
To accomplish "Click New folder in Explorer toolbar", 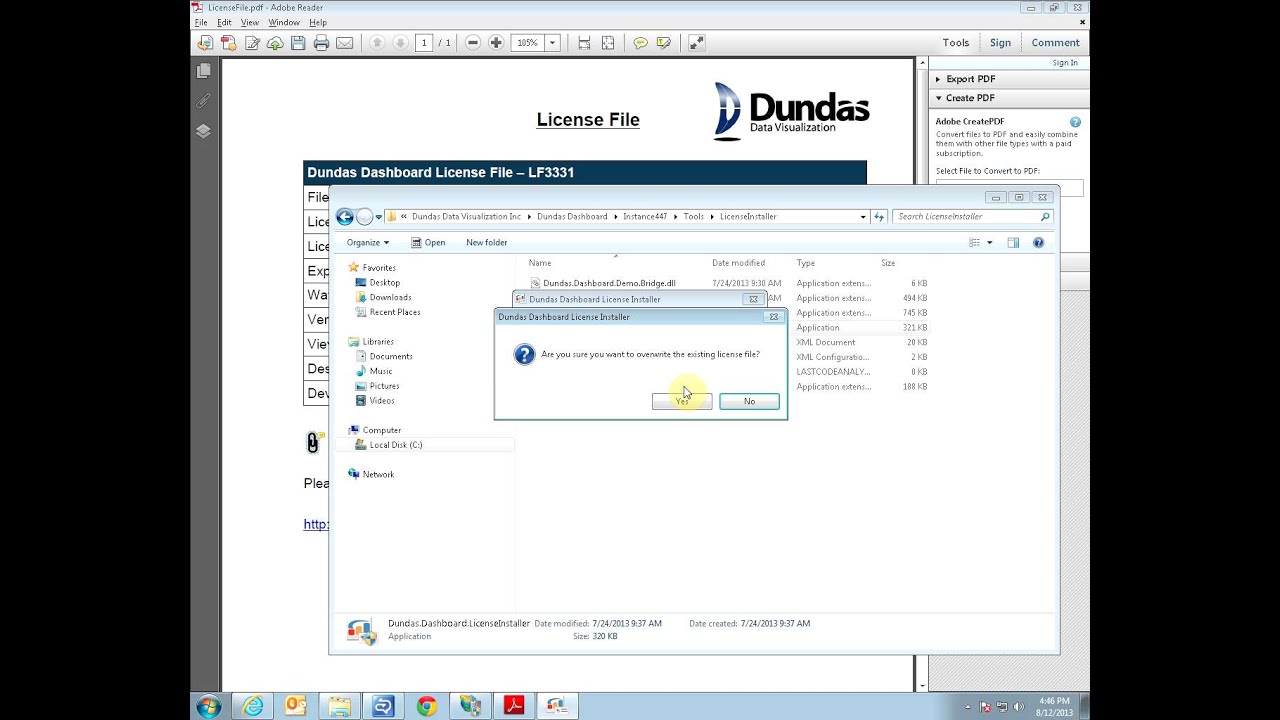I will coord(487,243).
